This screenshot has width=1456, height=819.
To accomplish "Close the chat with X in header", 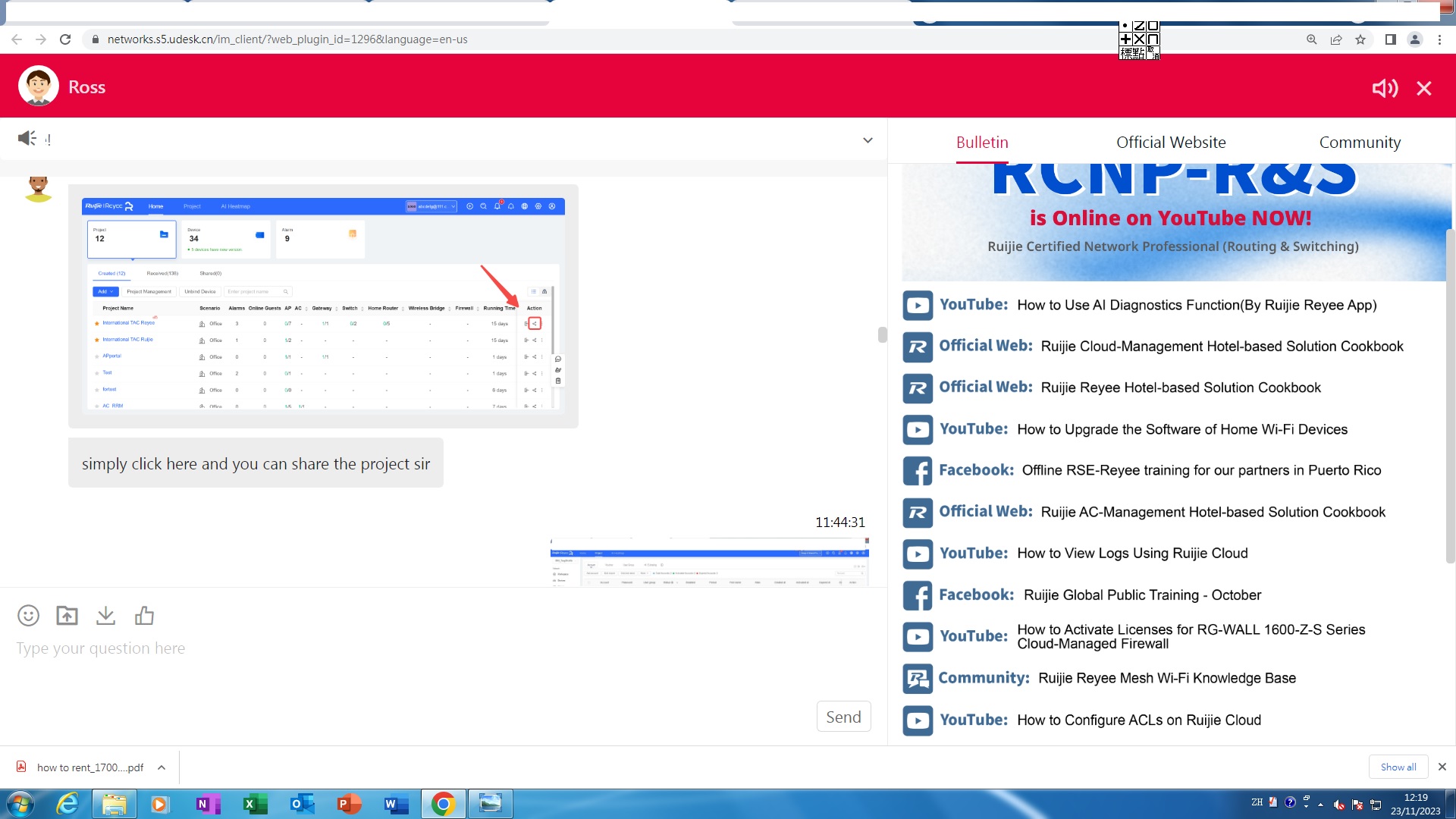I will (x=1424, y=88).
